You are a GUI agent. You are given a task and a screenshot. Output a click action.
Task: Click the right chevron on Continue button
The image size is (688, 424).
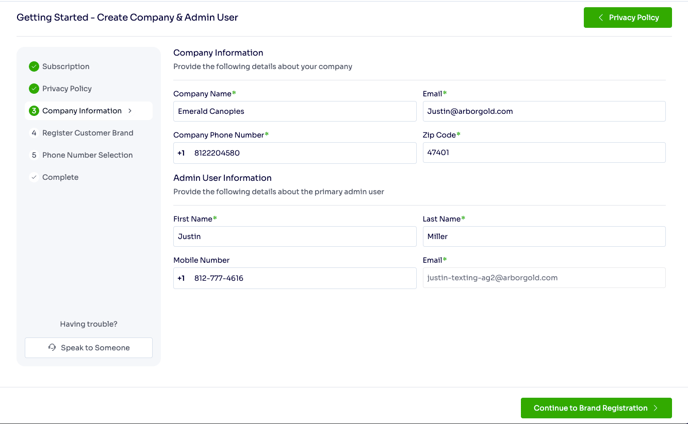click(x=656, y=408)
